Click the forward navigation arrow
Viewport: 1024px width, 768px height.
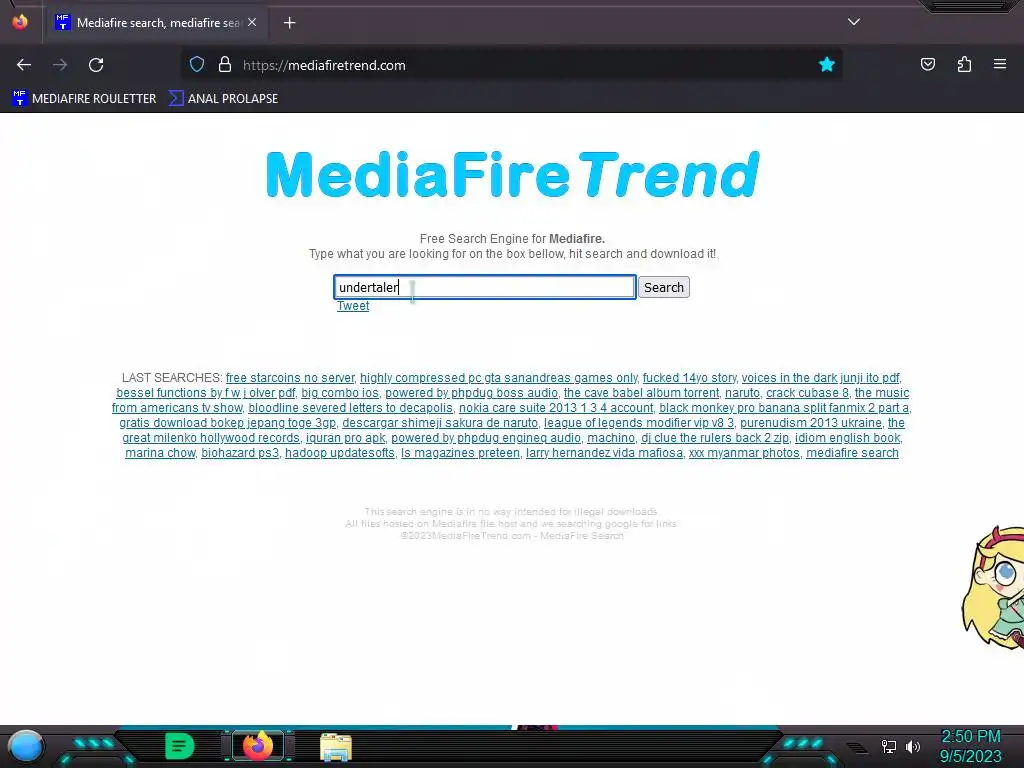[60, 65]
